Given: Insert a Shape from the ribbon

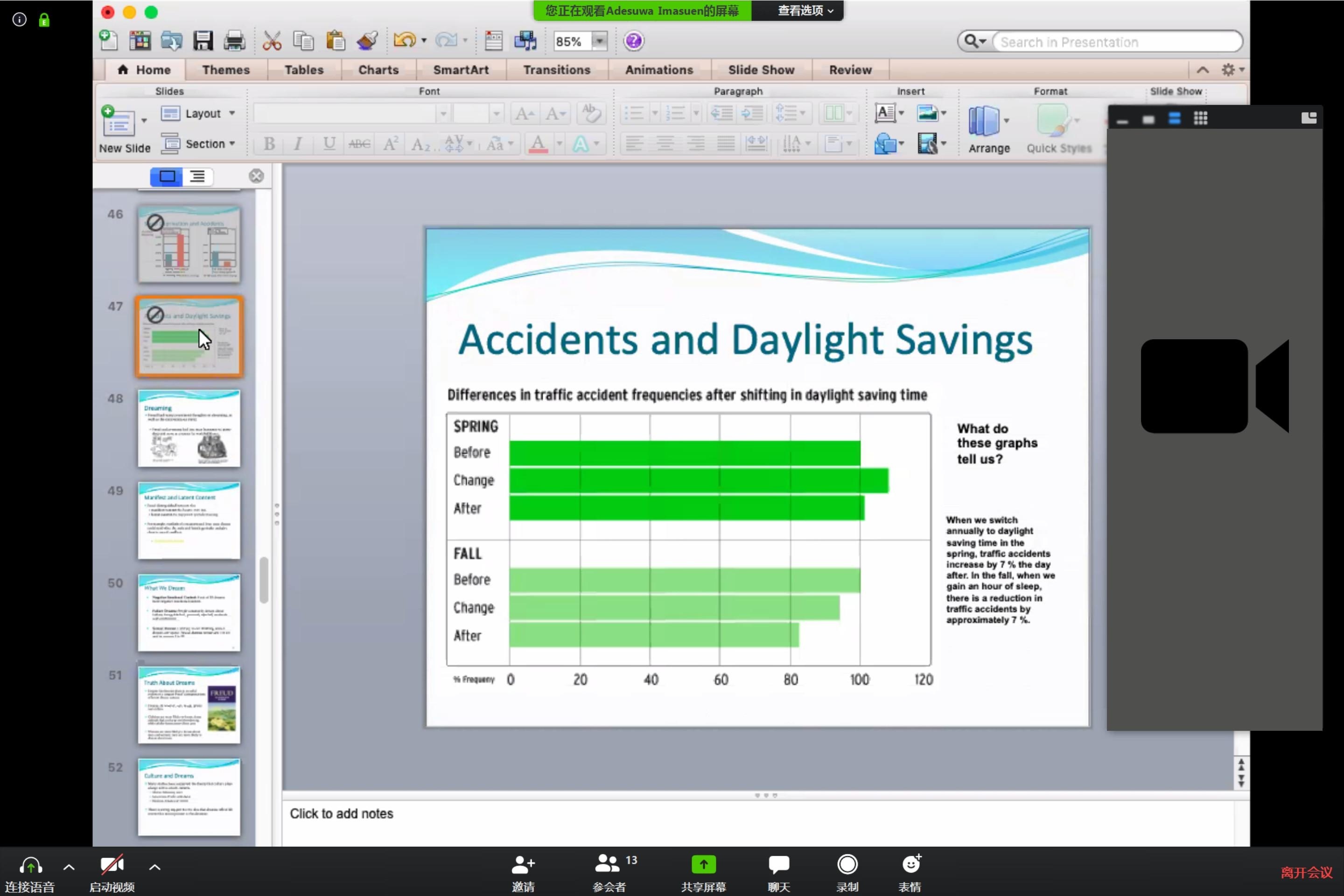Looking at the screenshot, I should tap(885, 143).
